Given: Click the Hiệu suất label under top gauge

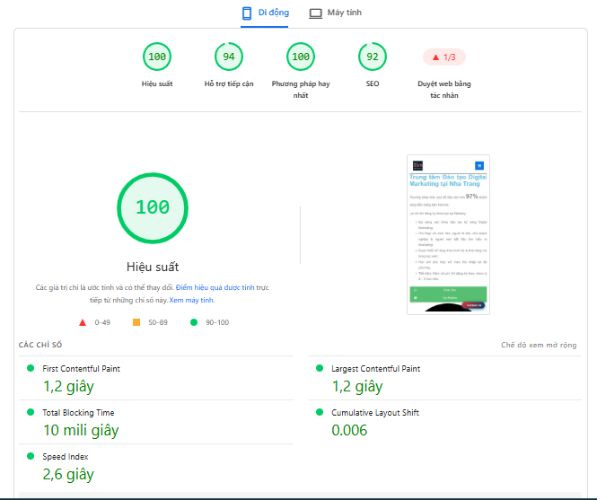Looking at the screenshot, I should pos(157,84).
